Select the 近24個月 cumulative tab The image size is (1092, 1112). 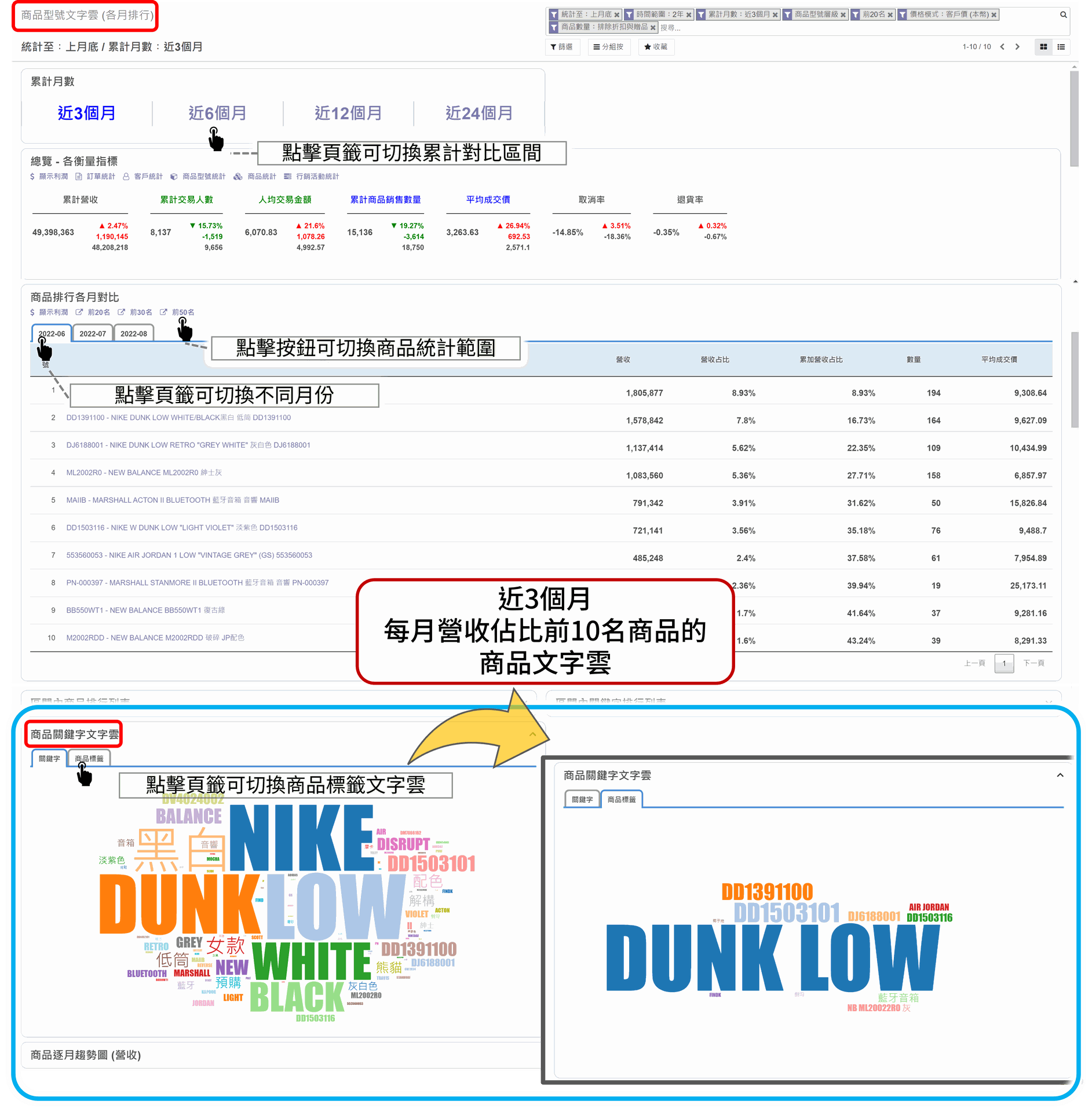[479, 113]
